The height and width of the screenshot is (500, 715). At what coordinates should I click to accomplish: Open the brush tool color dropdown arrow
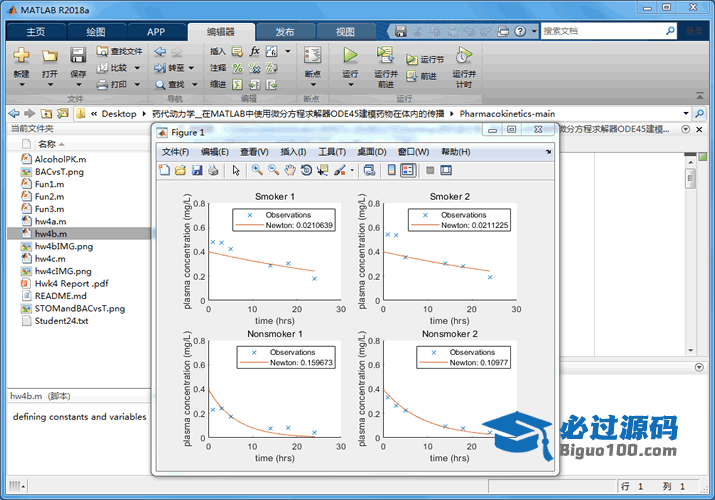coord(352,170)
